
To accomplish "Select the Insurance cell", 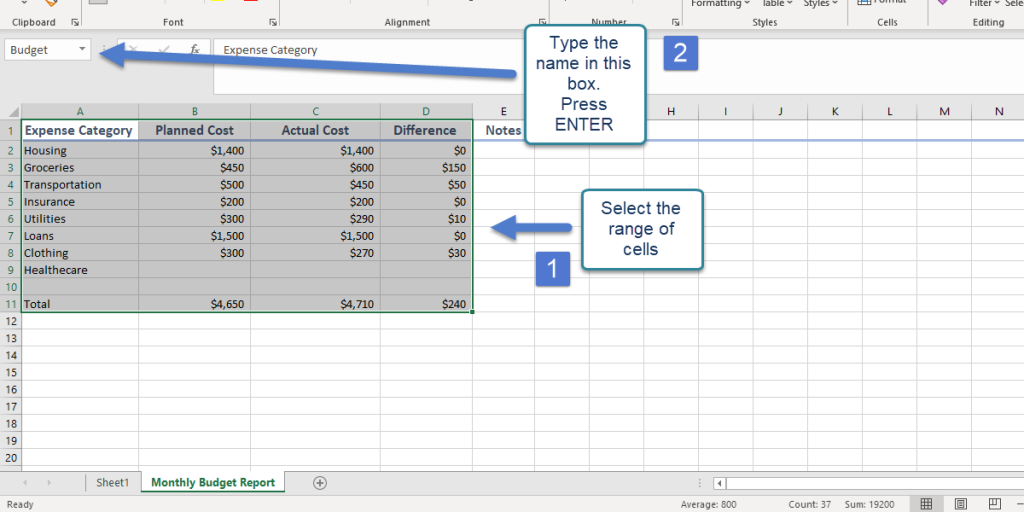I will (80, 202).
